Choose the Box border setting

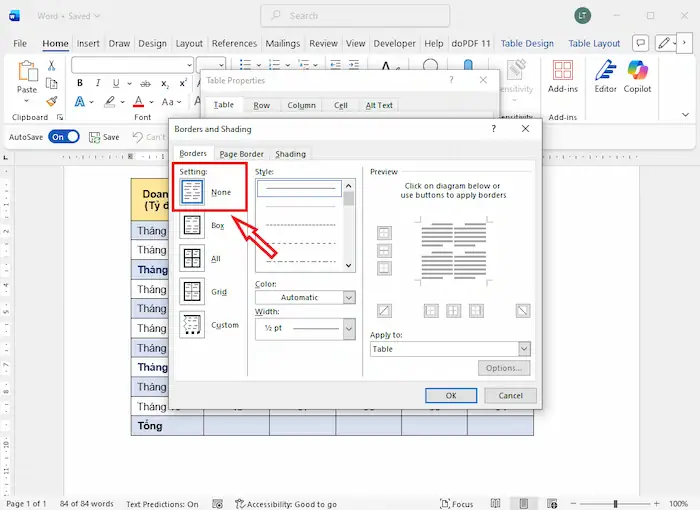tap(192, 226)
